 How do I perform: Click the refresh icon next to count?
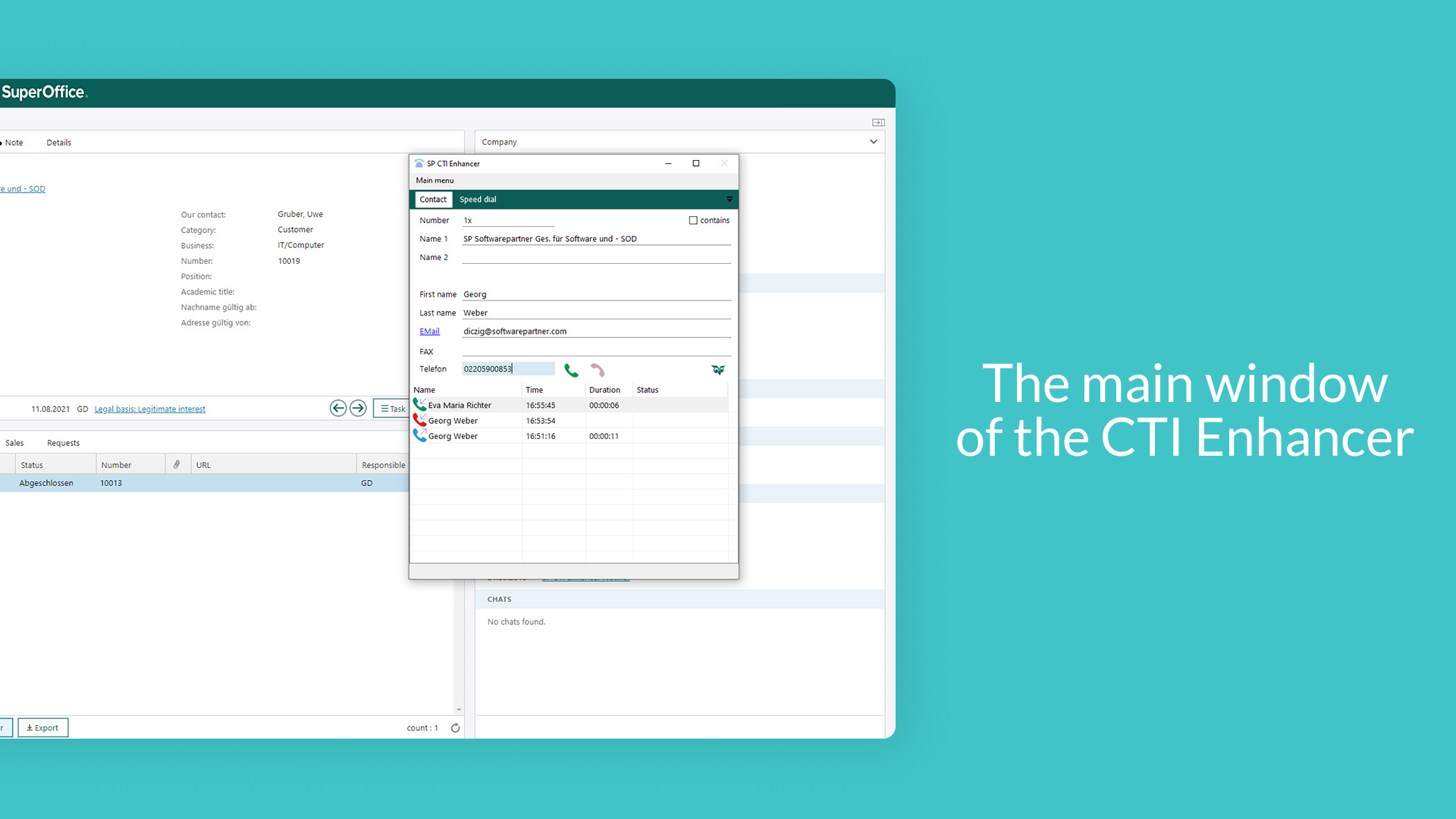(456, 728)
